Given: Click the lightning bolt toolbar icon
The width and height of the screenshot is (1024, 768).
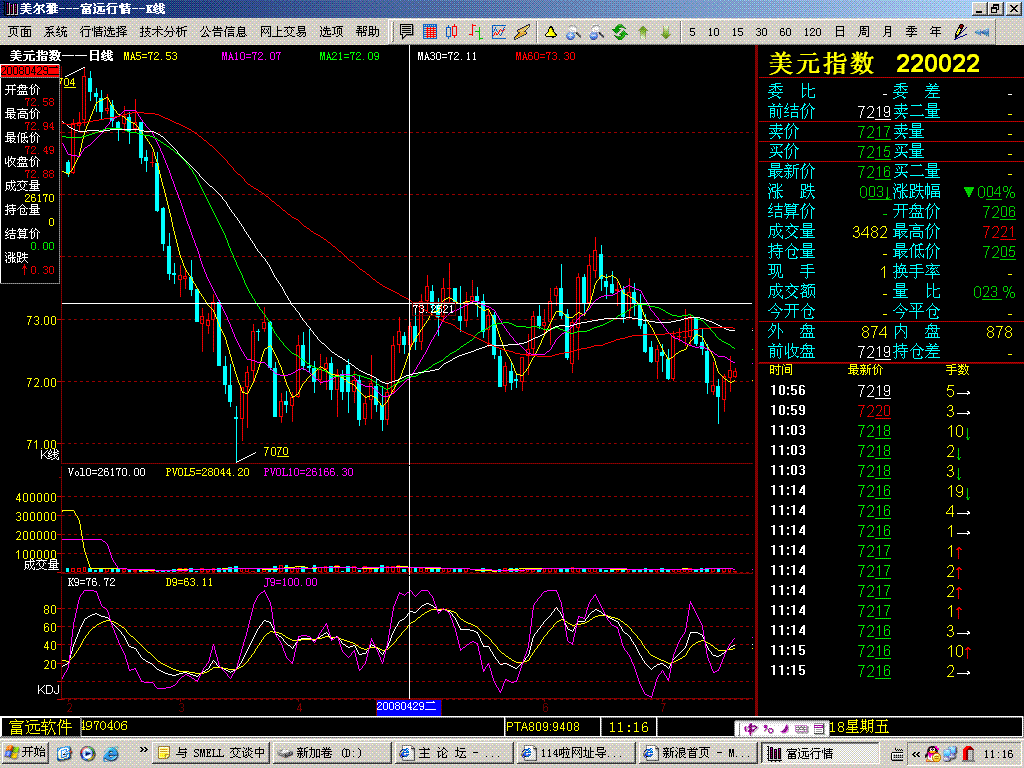Looking at the screenshot, I should tap(522, 31).
